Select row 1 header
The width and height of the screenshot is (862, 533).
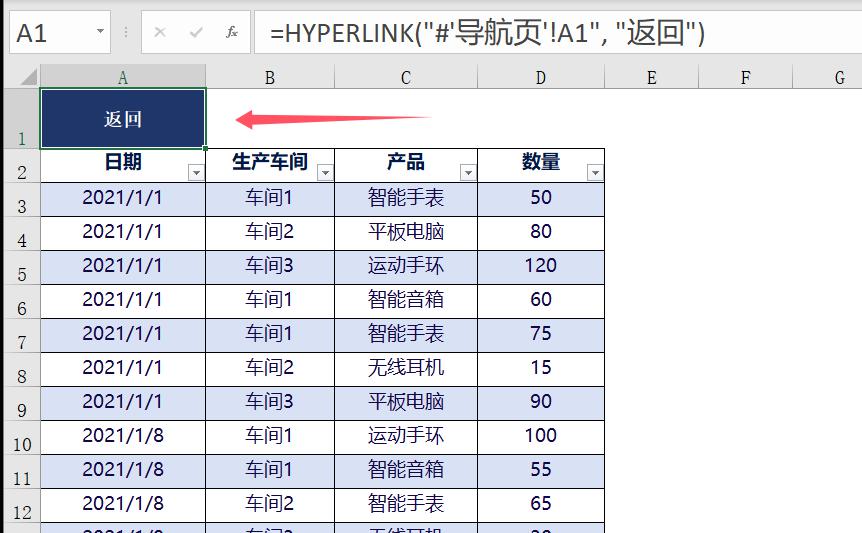tap(22, 118)
